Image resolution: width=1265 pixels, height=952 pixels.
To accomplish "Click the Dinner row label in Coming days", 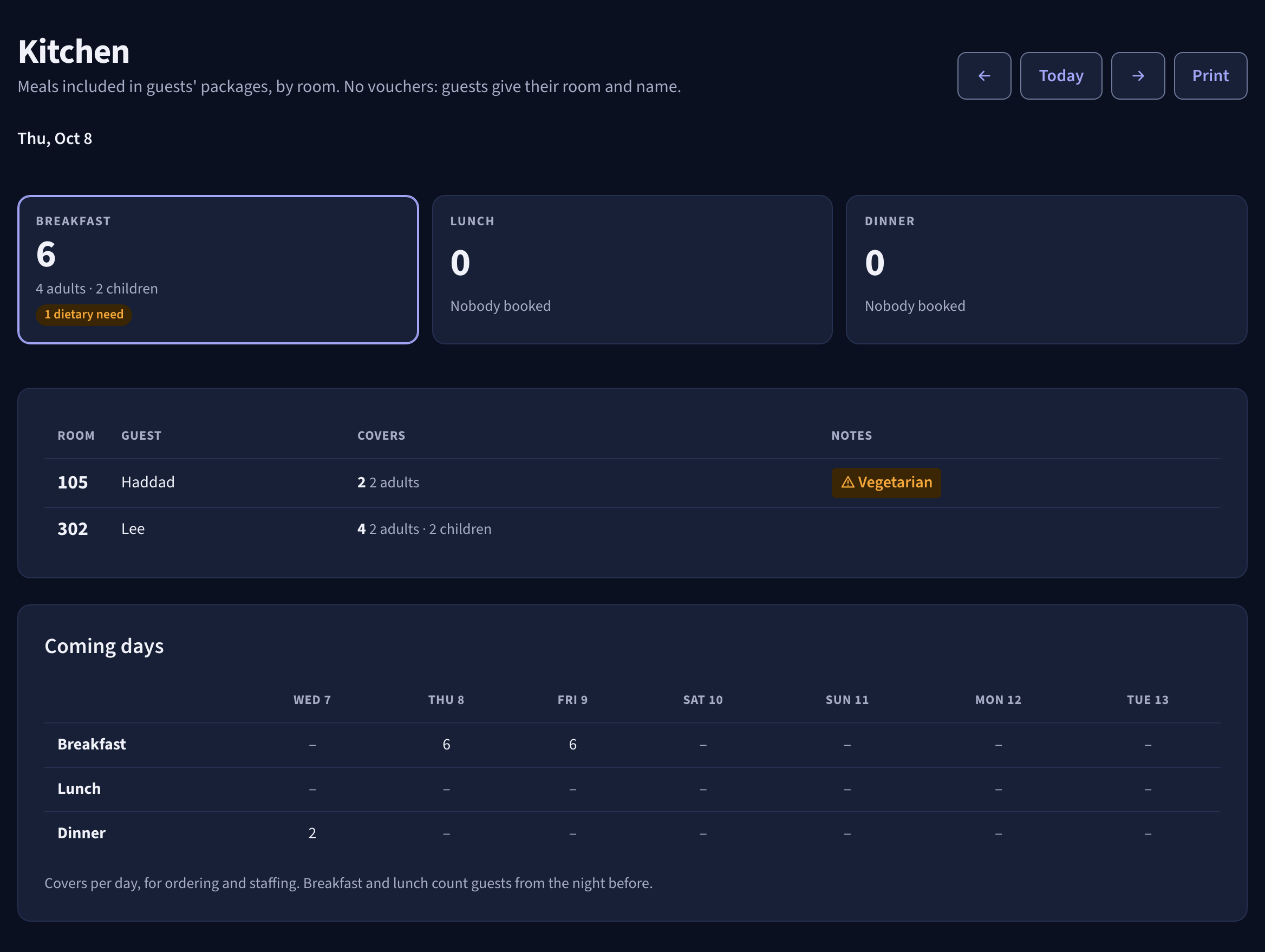I will [81, 833].
